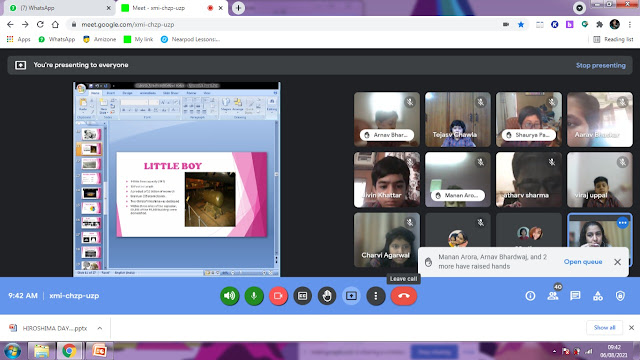The width and height of the screenshot is (640, 360).
Task: Show hidden system tray icons
Action: pos(554,351)
